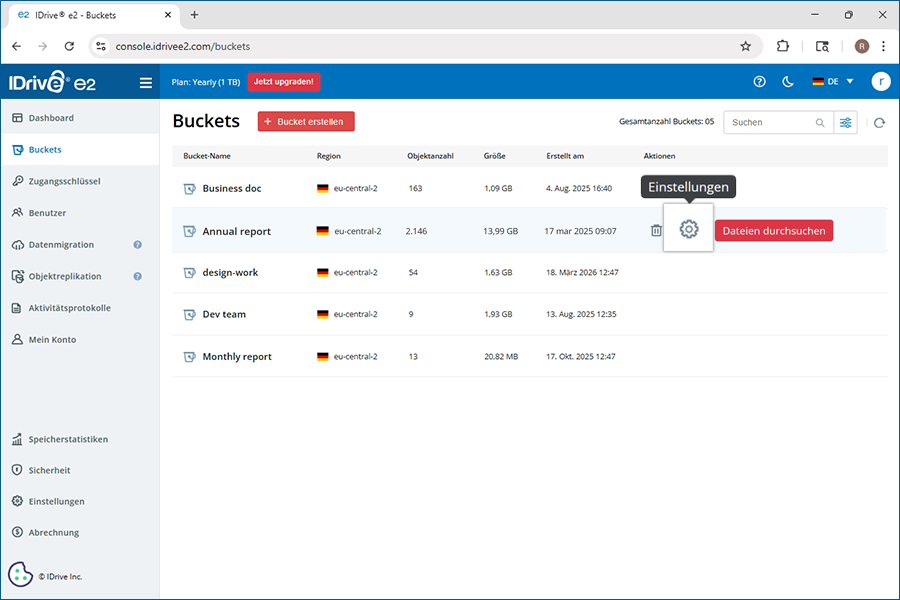
Task: Open Aktivitätsprotokolle in the sidebar
Action: coord(69,308)
